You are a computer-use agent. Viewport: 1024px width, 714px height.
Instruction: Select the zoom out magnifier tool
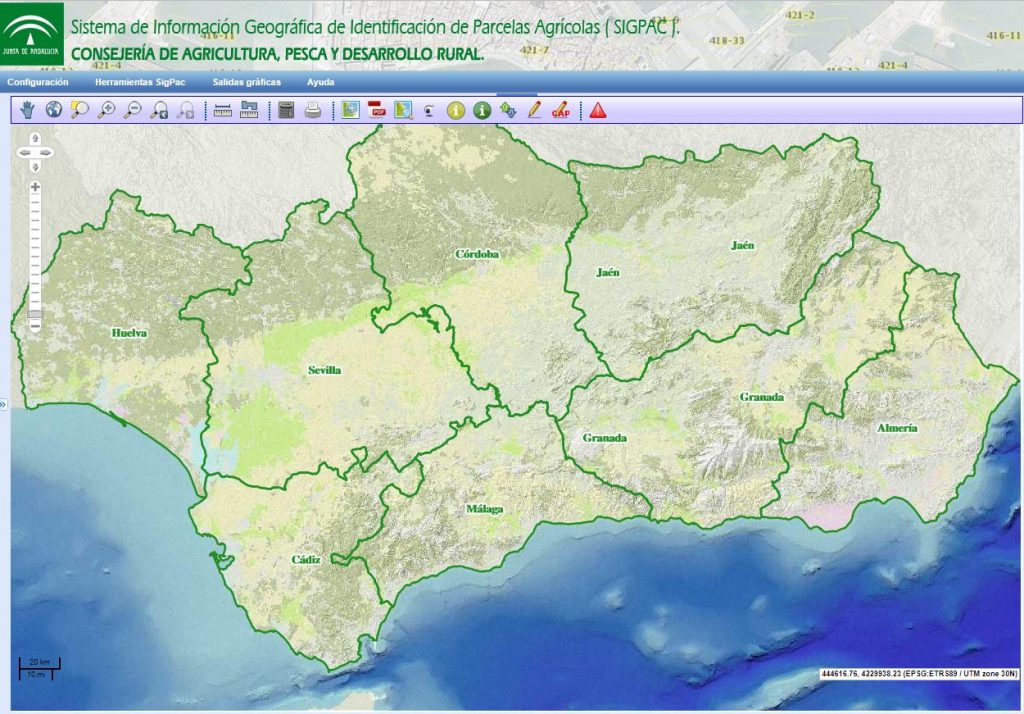[x=132, y=110]
